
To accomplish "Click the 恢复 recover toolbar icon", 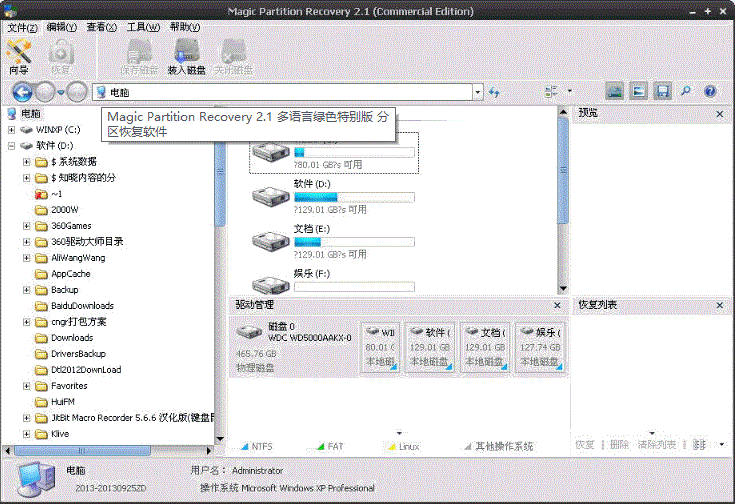I will pos(61,57).
